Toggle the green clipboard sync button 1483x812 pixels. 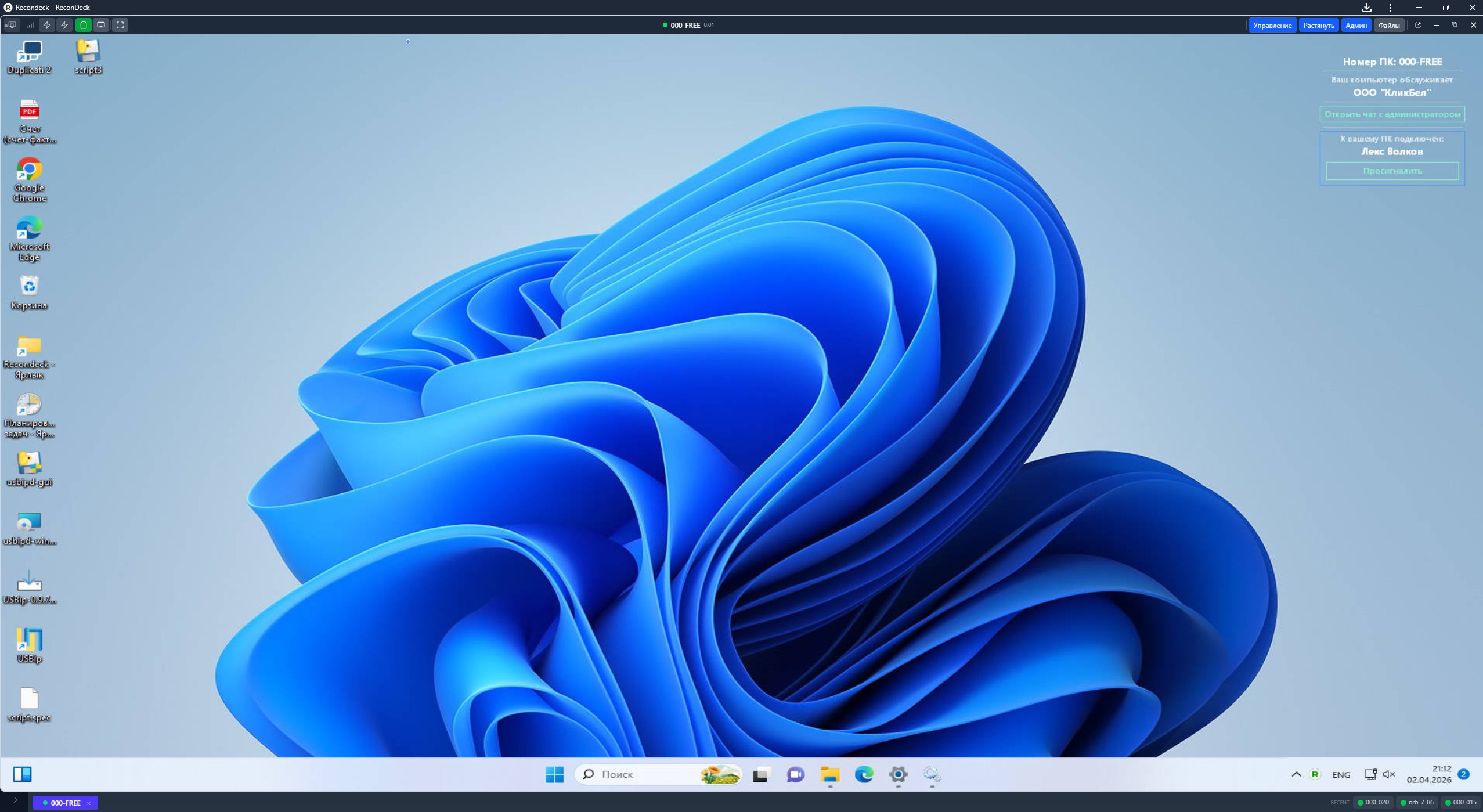tap(83, 25)
